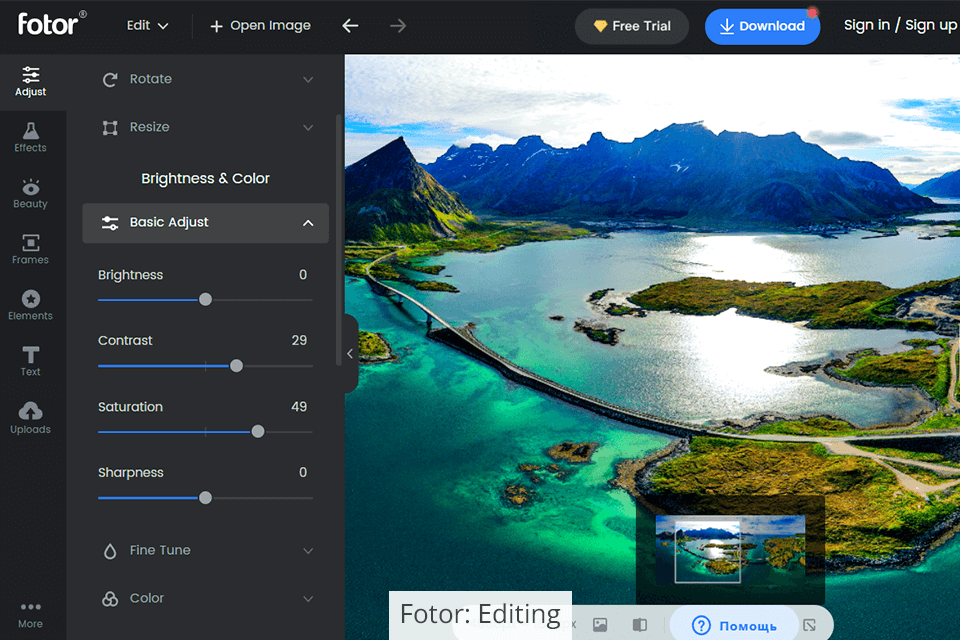Expand the Resize section
This screenshot has height=640, width=960.
(x=206, y=127)
